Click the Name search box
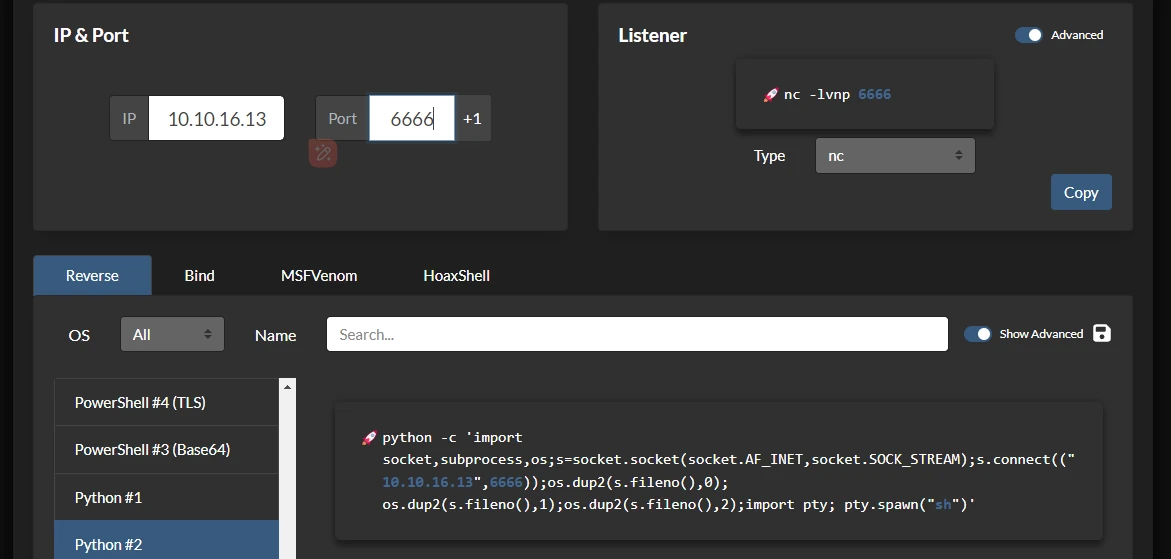This screenshot has width=1171, height=559. point(637,334)
